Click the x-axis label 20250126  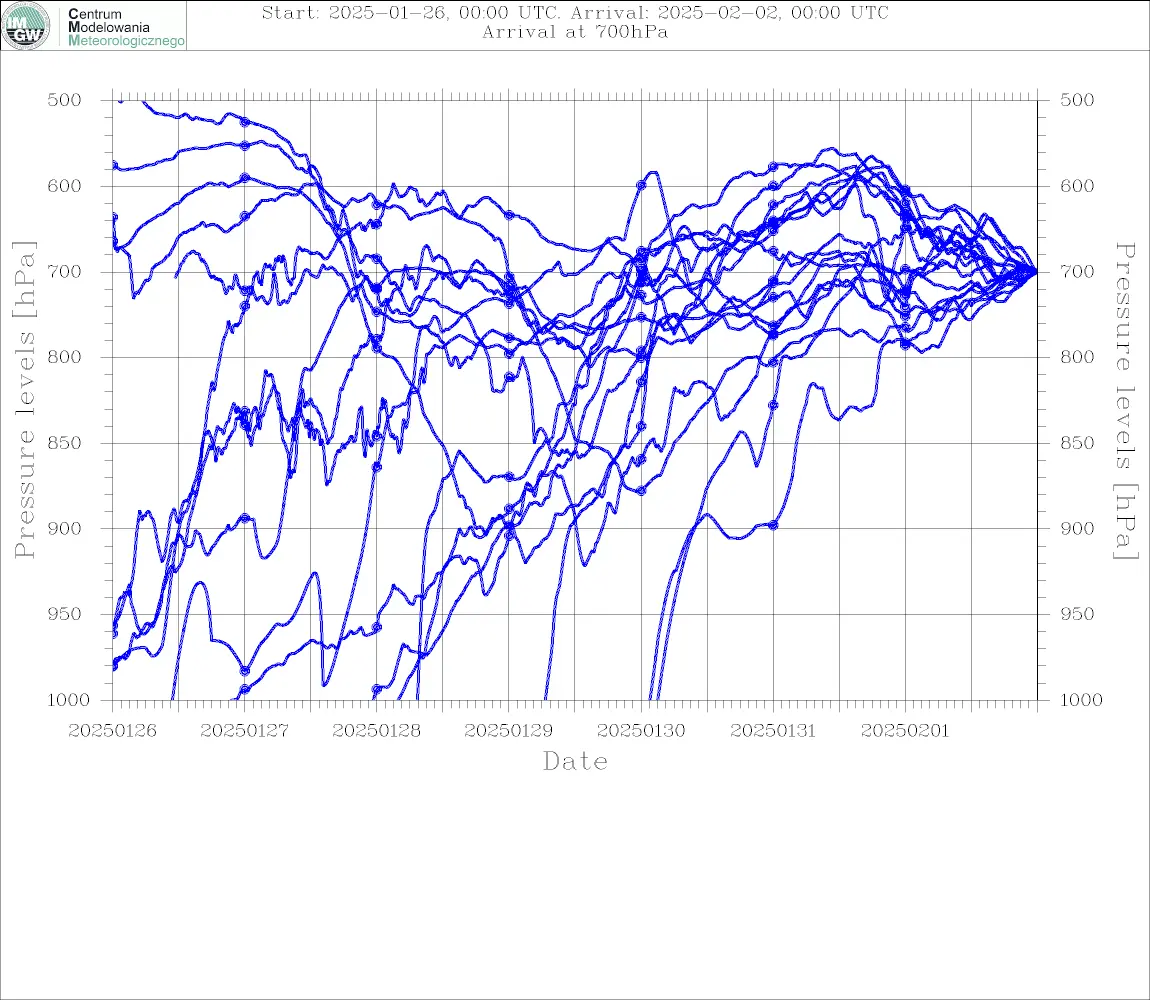[112, 731]
